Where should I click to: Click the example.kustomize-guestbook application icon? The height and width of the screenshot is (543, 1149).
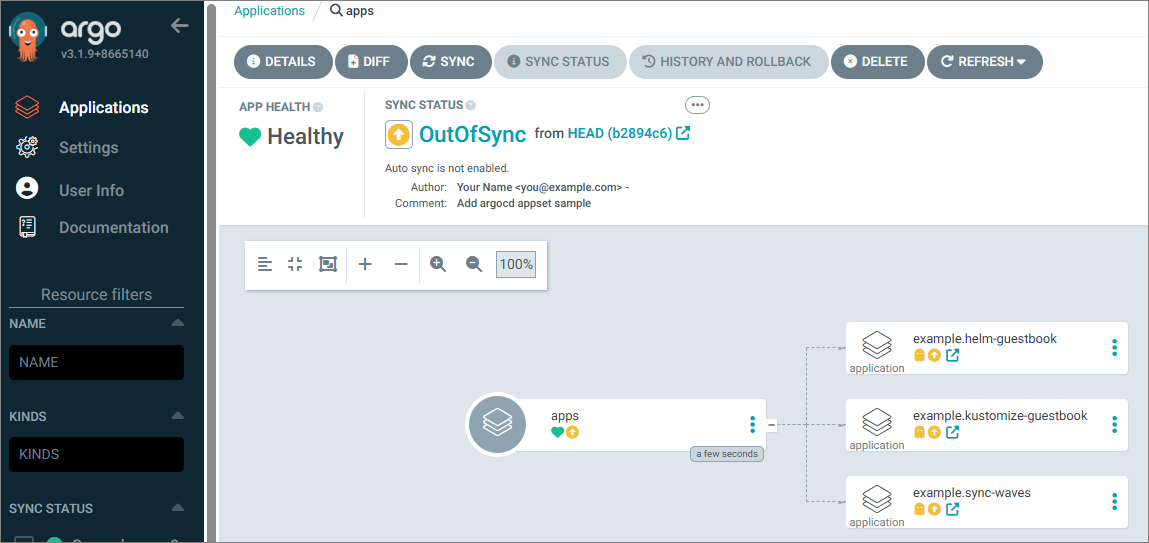pyautogui.click(x=877, y=421)
